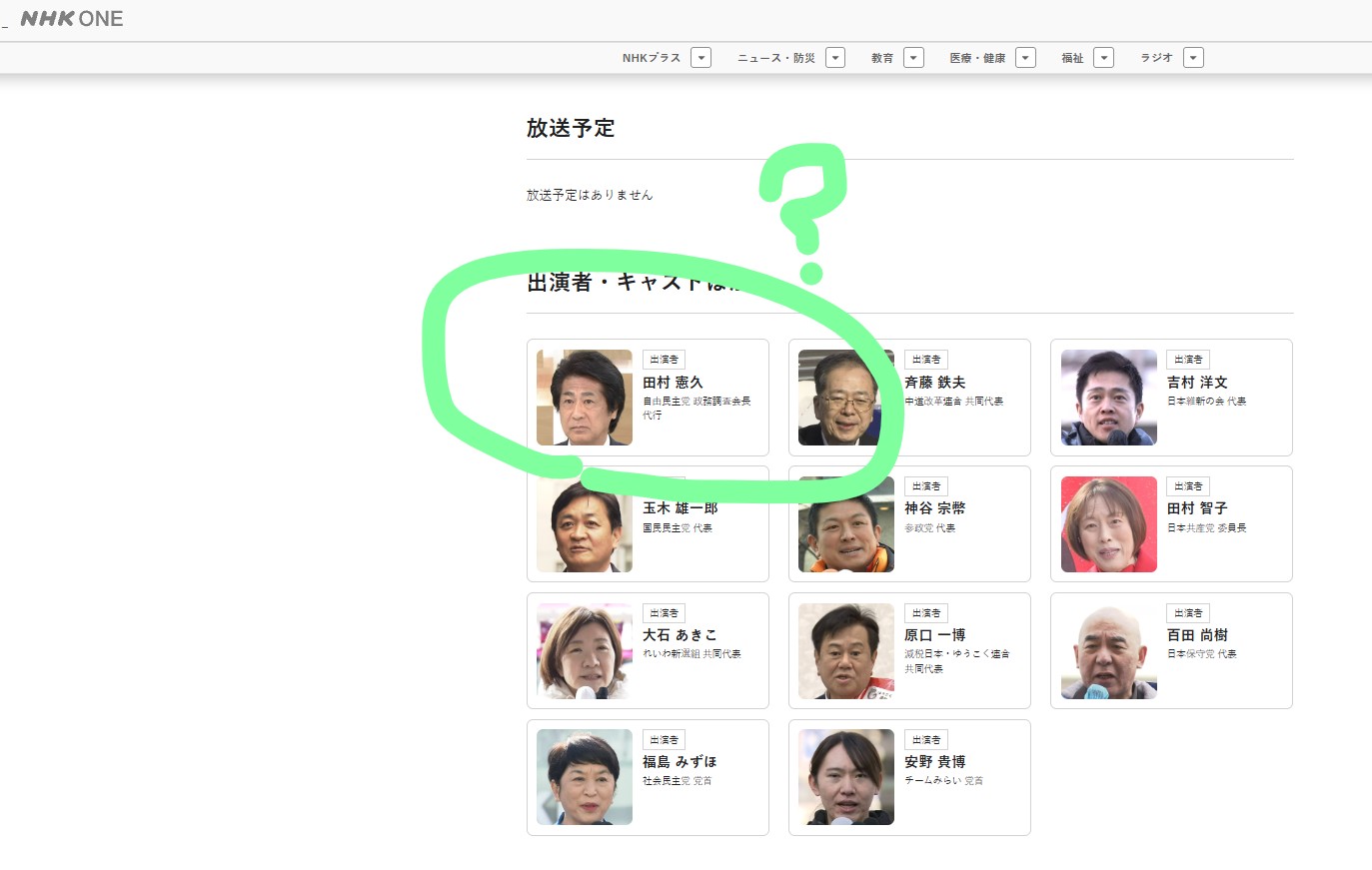The image size is (1372, 870).
Task: Select the ニュース・防災 menu item
Action: (776, 58)
